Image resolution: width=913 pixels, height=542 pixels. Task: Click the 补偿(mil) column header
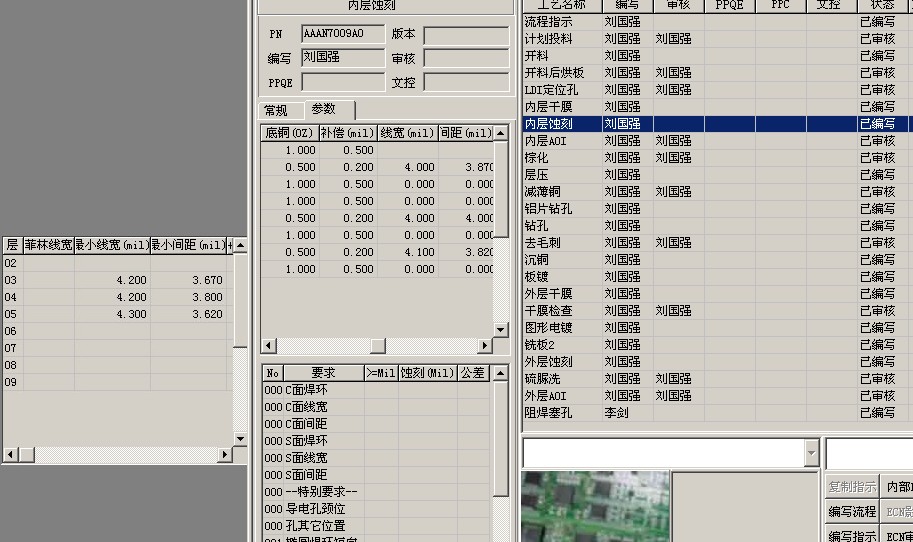point(348,133)
